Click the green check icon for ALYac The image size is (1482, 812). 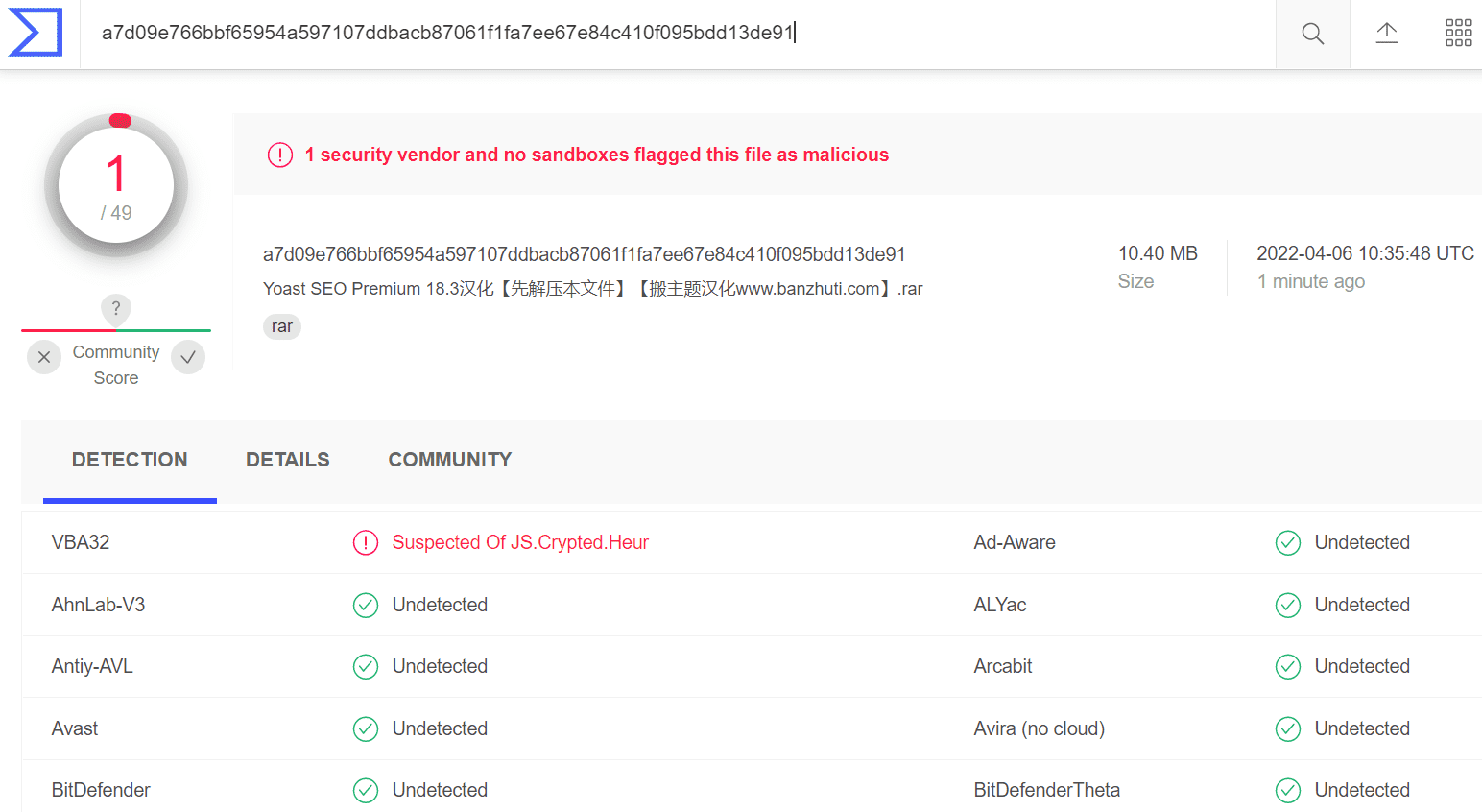click(1288, 606)
